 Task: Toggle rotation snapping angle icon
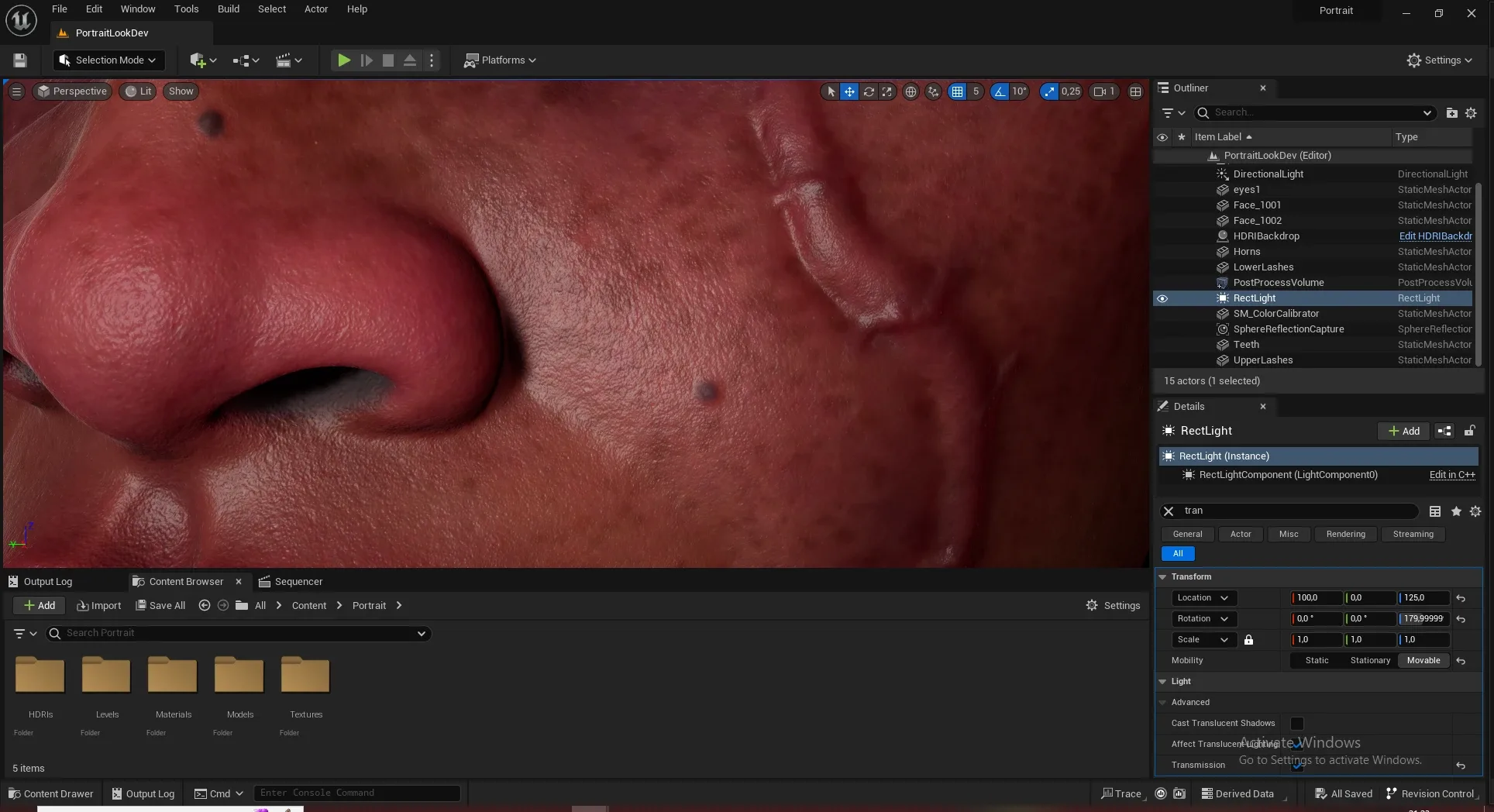1000,91
